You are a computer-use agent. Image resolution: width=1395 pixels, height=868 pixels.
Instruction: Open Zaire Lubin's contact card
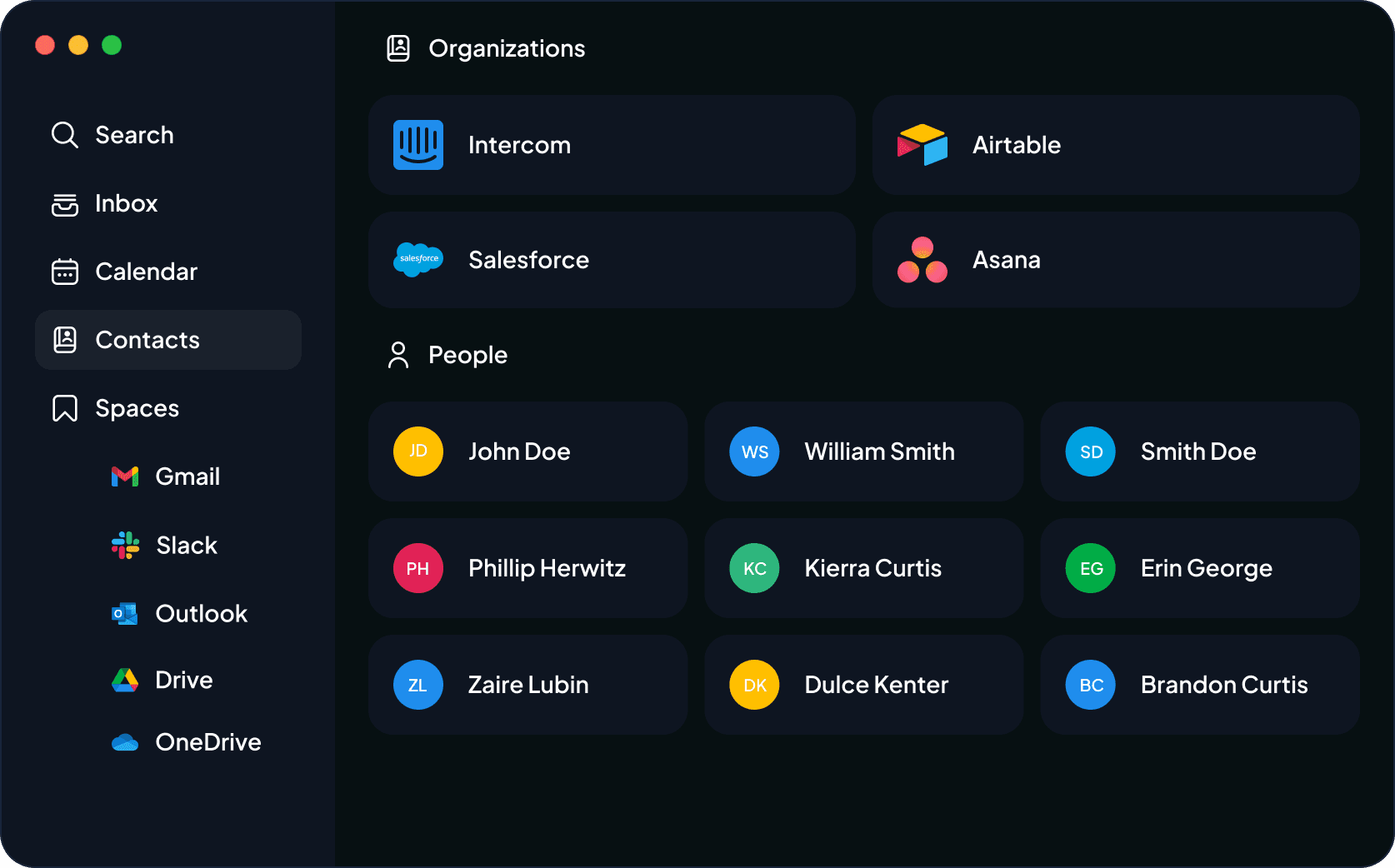527,685
